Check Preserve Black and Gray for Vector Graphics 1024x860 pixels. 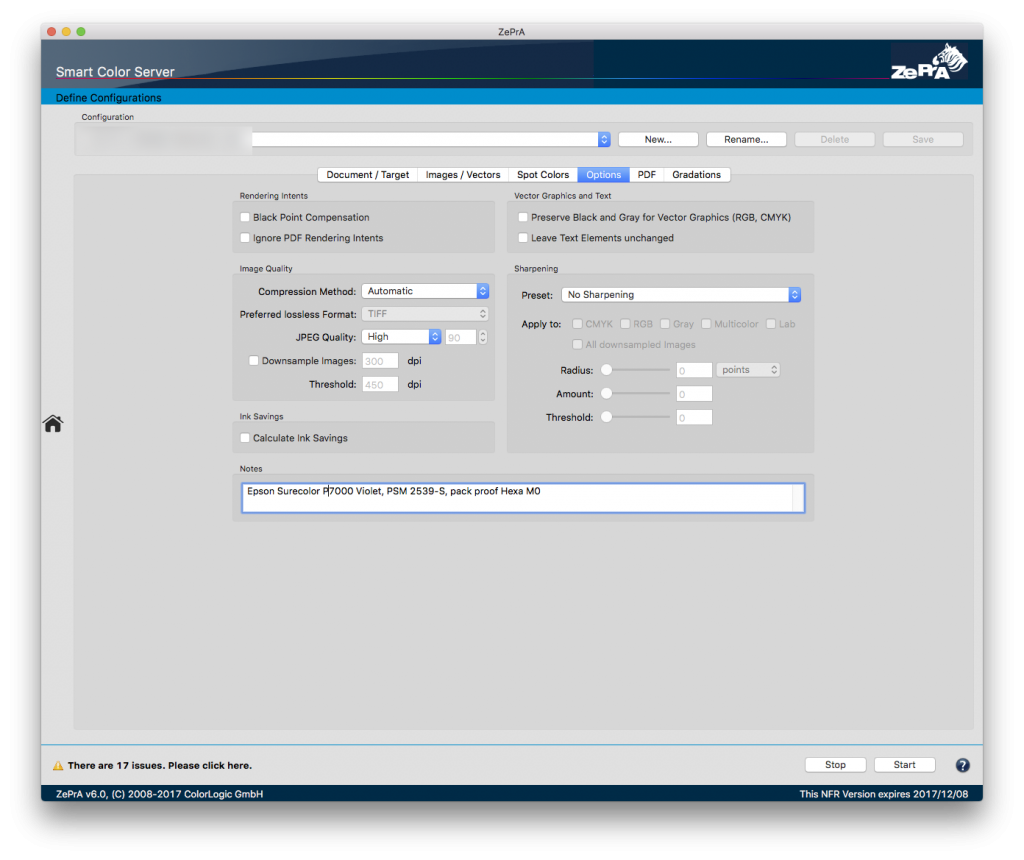pyautogui.click(x=523, y=217)
